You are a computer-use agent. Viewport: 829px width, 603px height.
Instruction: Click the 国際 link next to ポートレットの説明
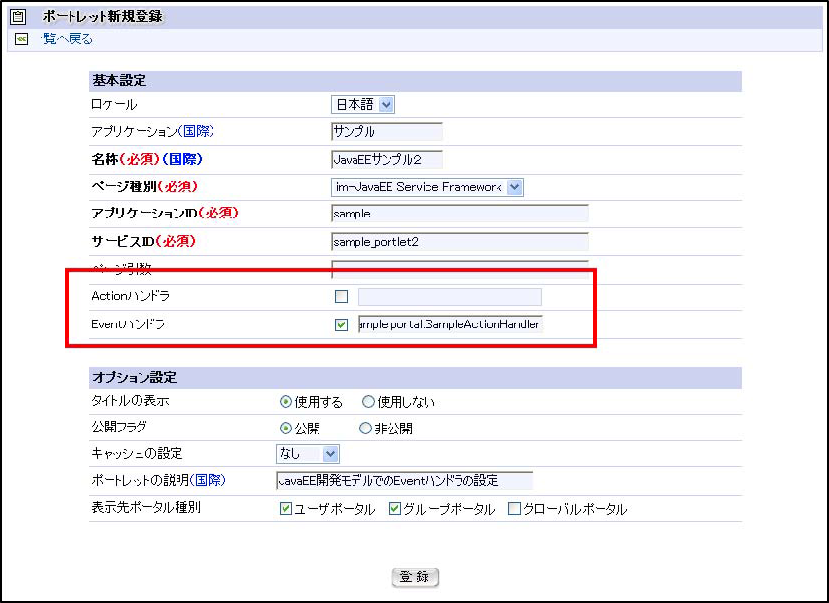(208, 480)
